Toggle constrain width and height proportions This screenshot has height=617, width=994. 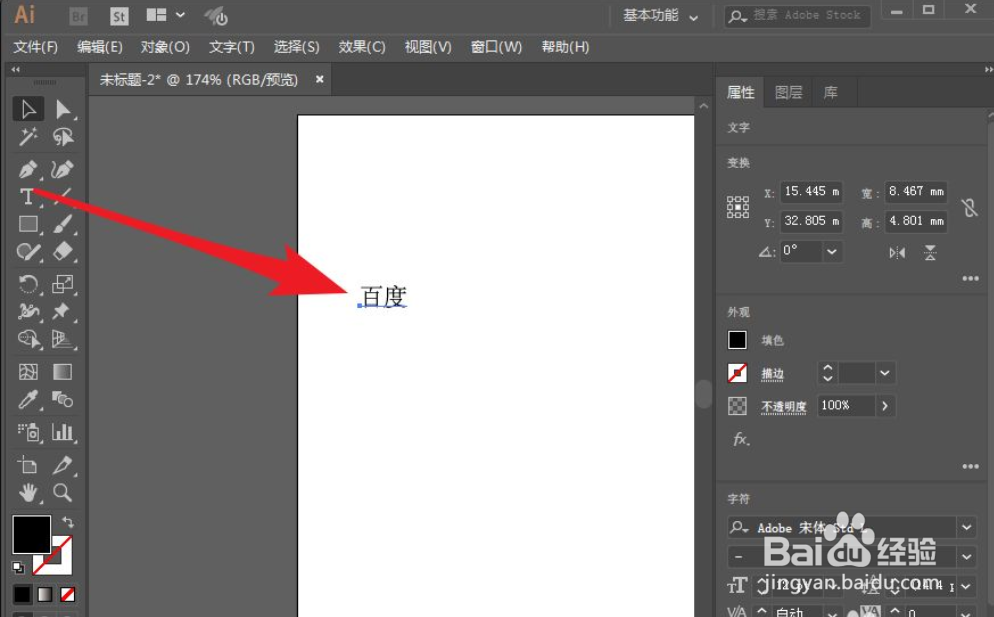pyautogui.click(x=969, y=208)
